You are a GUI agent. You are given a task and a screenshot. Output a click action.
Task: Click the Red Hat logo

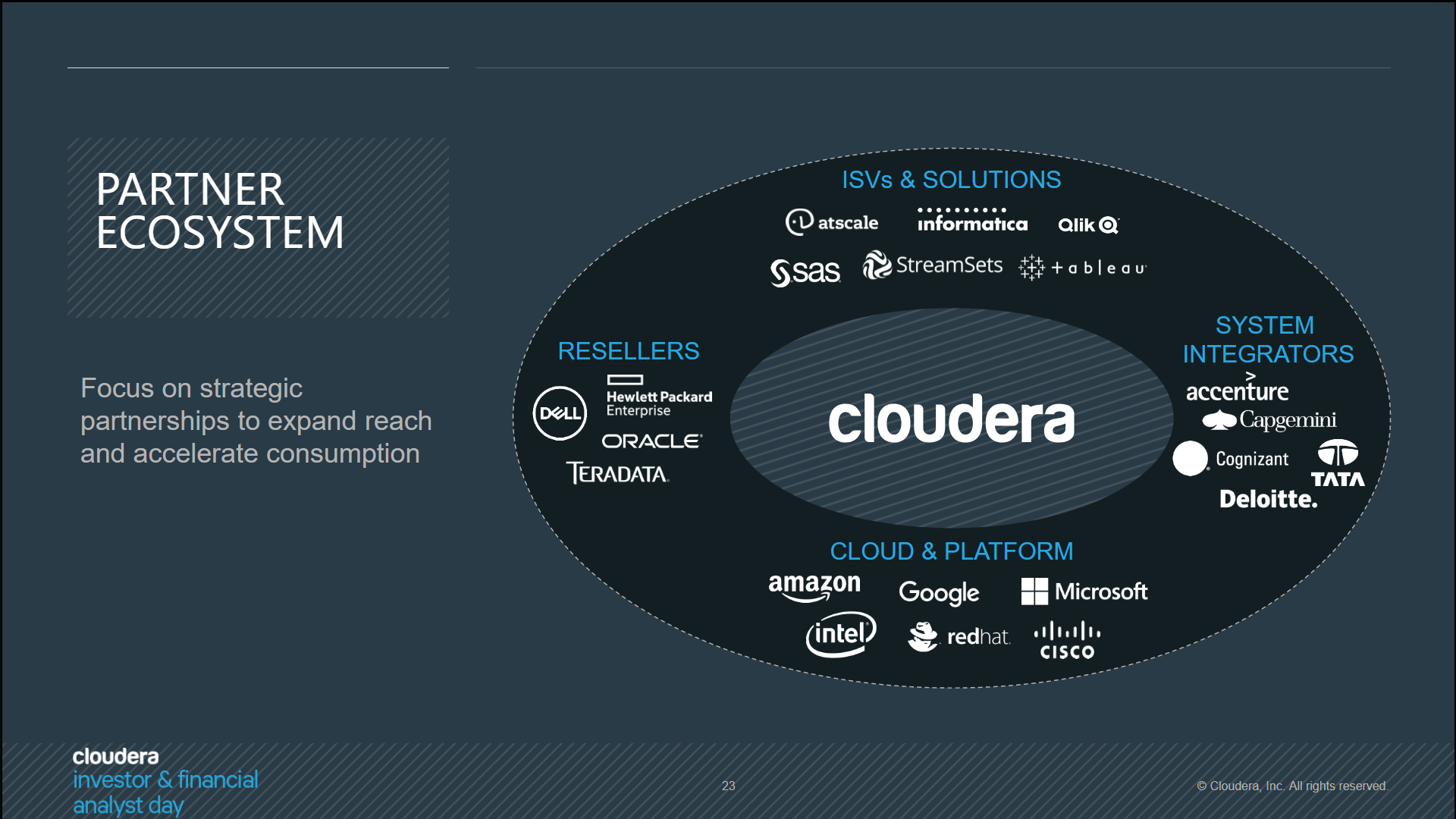pos(959,637)
